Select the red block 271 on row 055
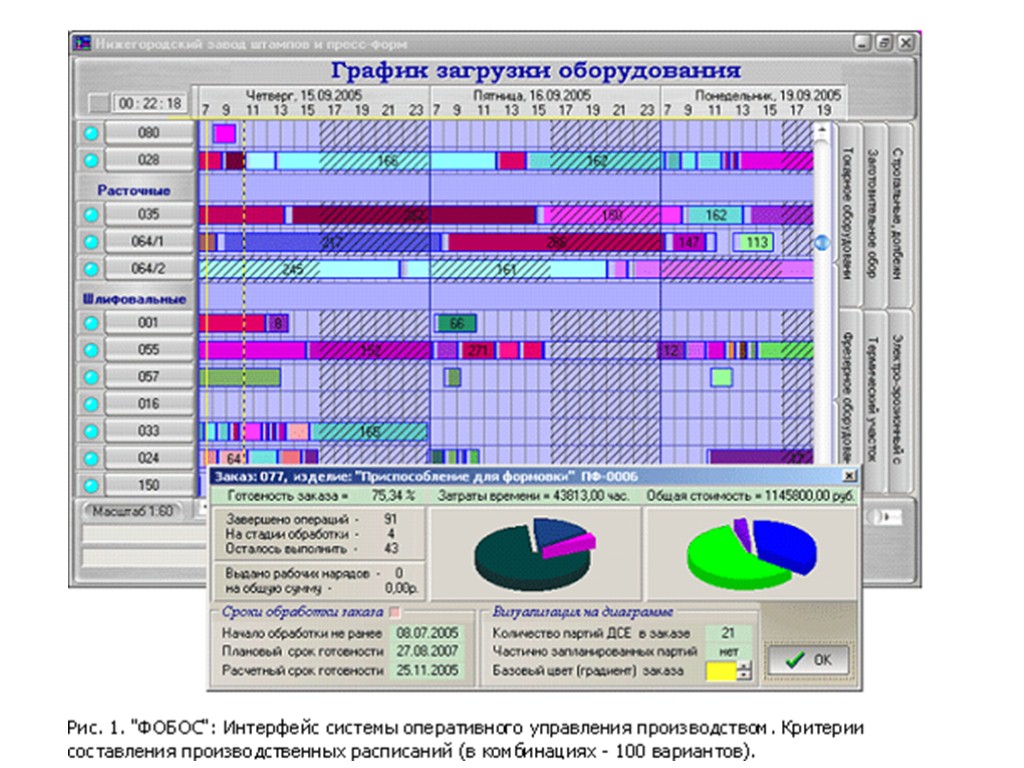1024x768 pixels. (479, 351)
